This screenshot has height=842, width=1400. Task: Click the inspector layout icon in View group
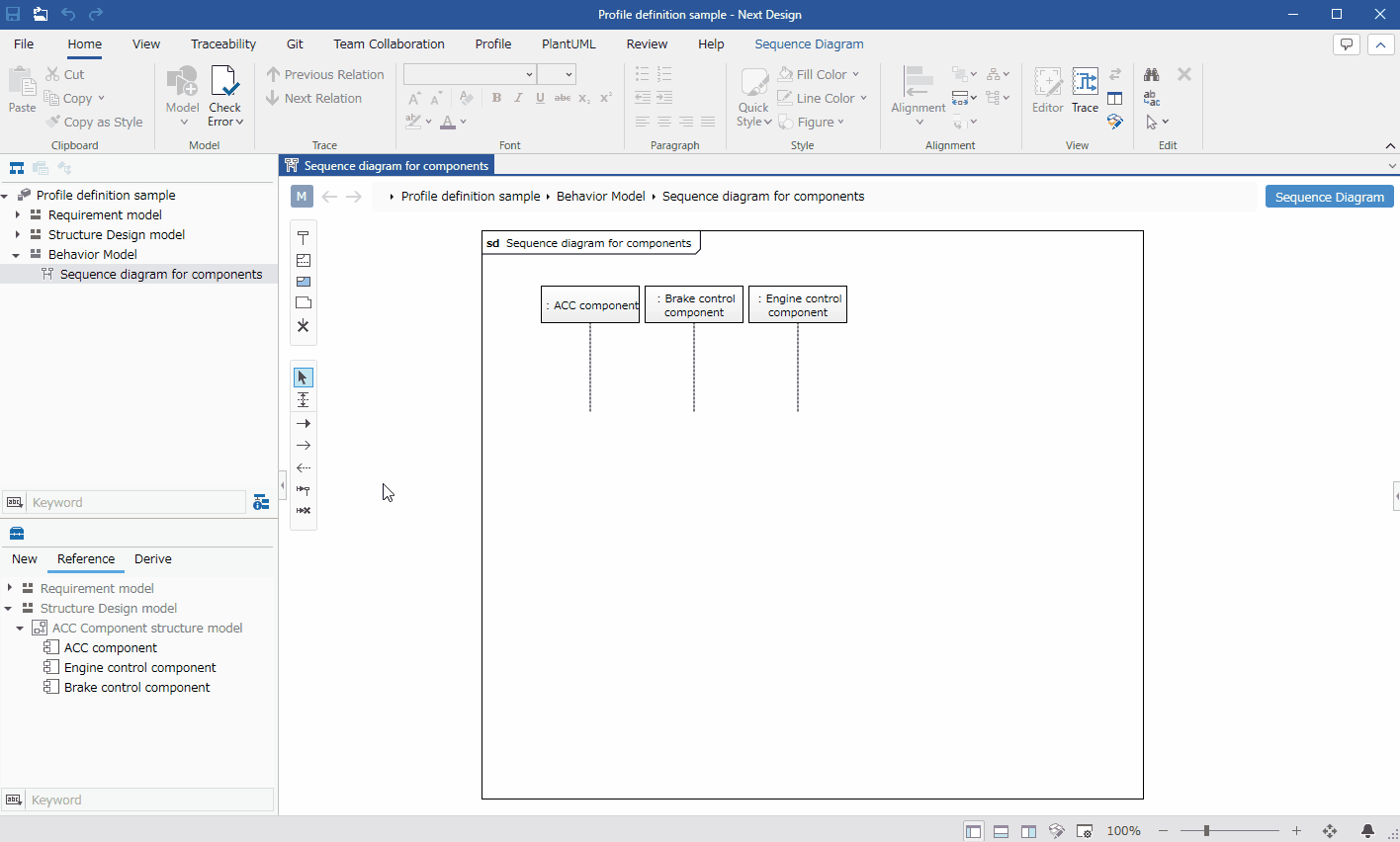point(1114,98)
